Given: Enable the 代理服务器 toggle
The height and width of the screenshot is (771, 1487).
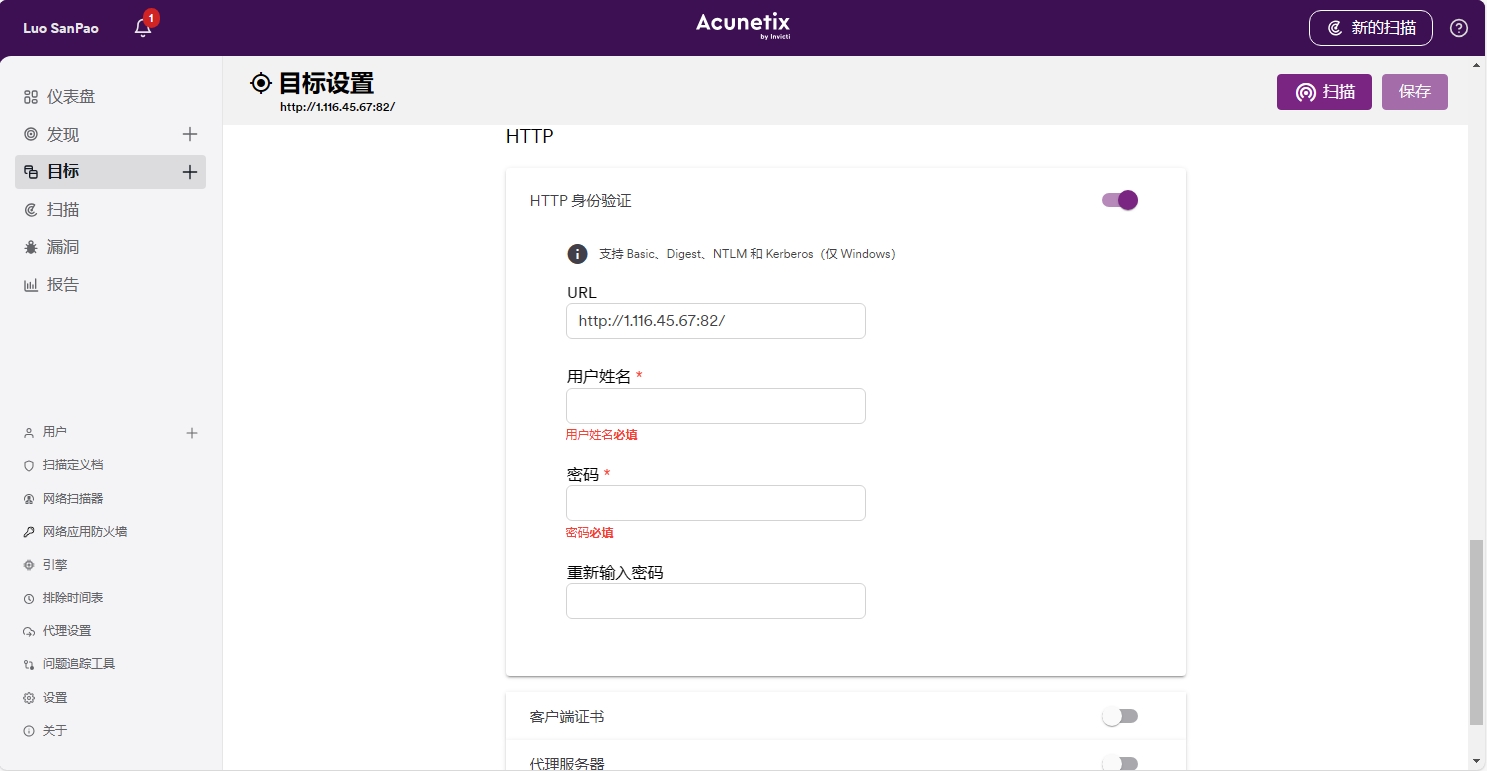Looking at the screenshot, I should 1120,763.
